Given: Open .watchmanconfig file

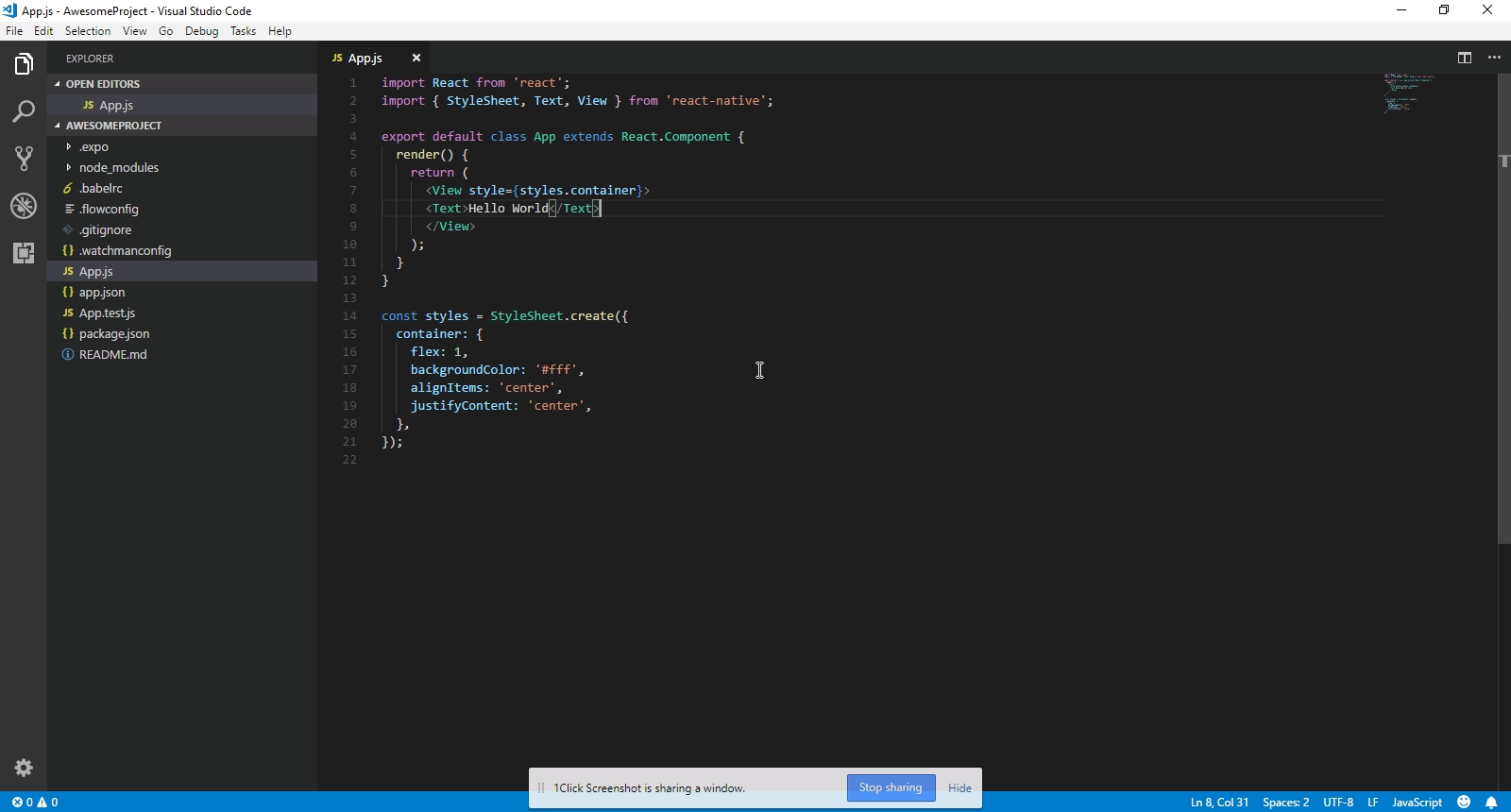Looking at the screenshot, I should pyautogui.click(x=182, y=250).
